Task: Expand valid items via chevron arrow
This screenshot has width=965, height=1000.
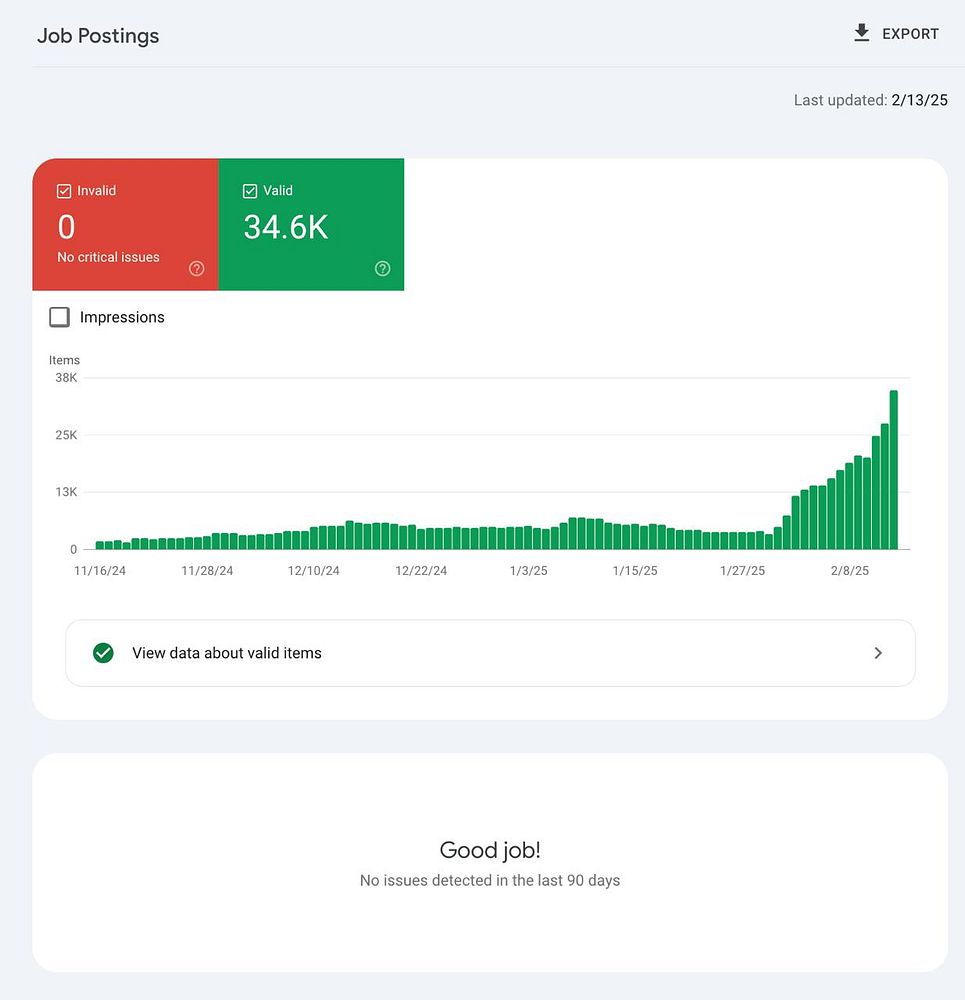Action: click(878, 653)
